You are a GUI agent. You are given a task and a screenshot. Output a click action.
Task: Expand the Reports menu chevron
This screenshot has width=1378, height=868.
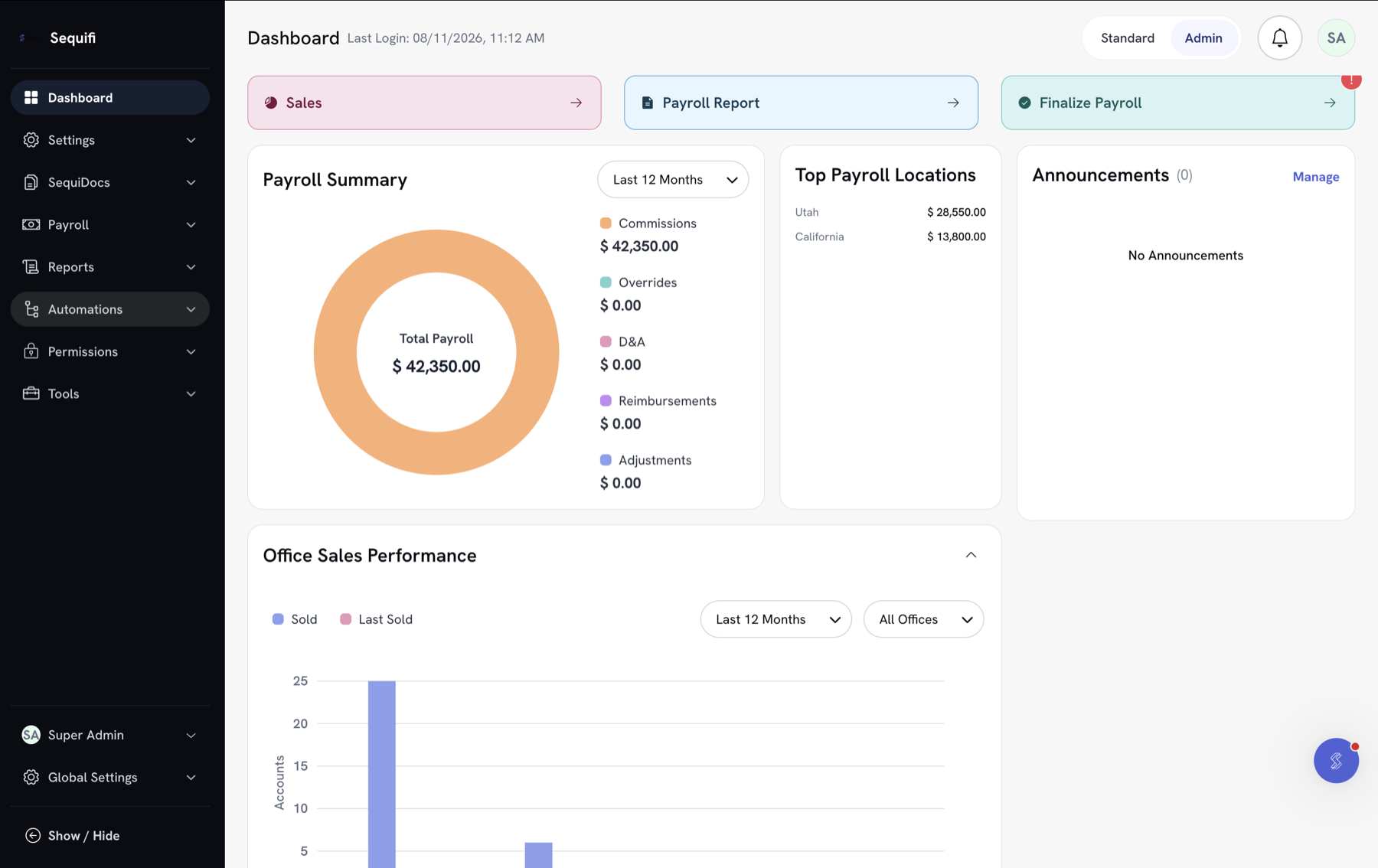191,267
